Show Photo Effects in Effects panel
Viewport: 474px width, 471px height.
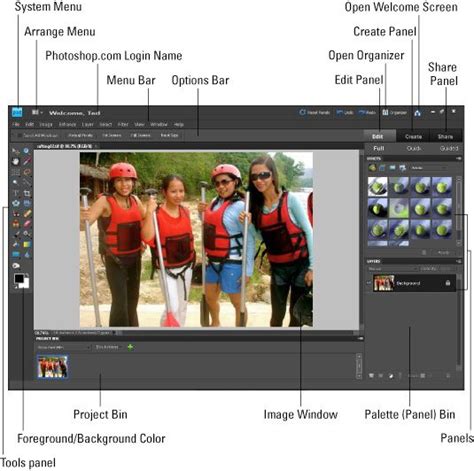393,168
